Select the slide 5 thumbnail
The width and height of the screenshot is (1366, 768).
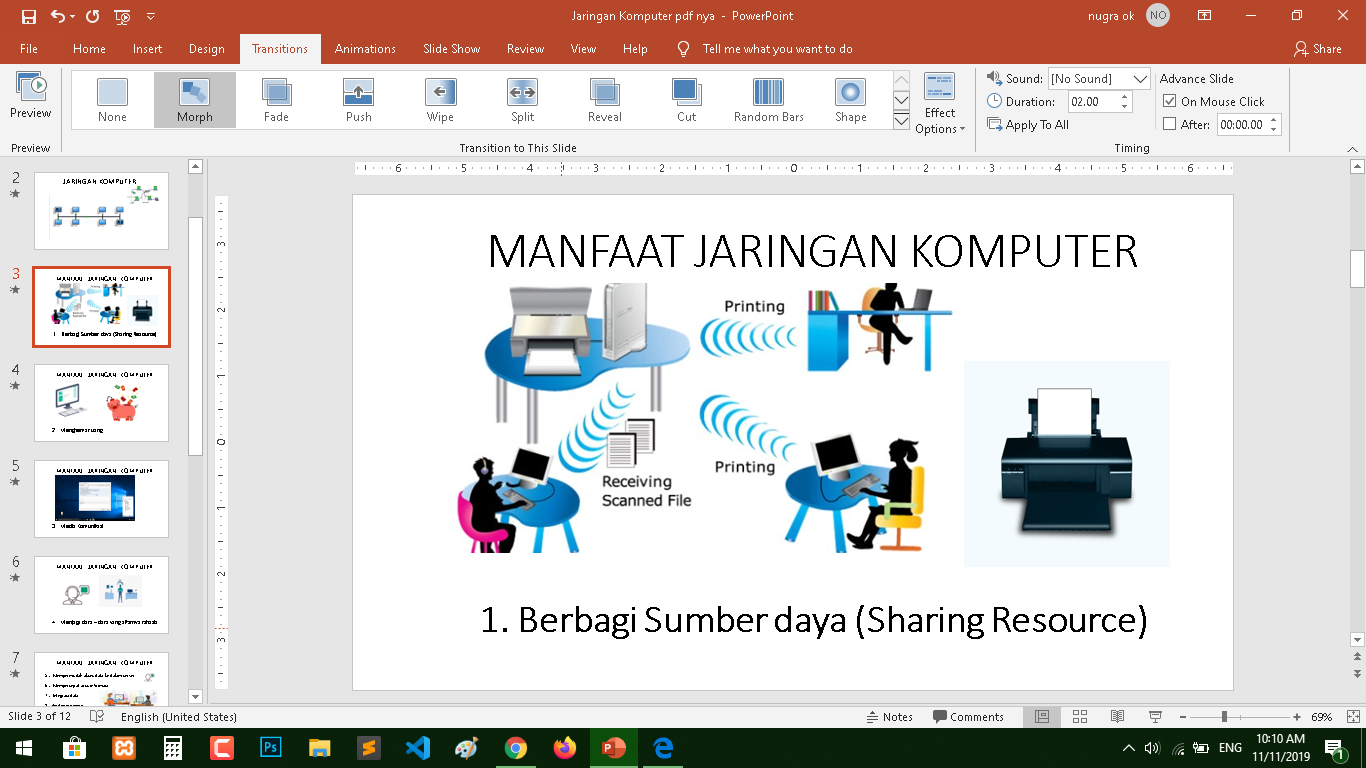101,499
